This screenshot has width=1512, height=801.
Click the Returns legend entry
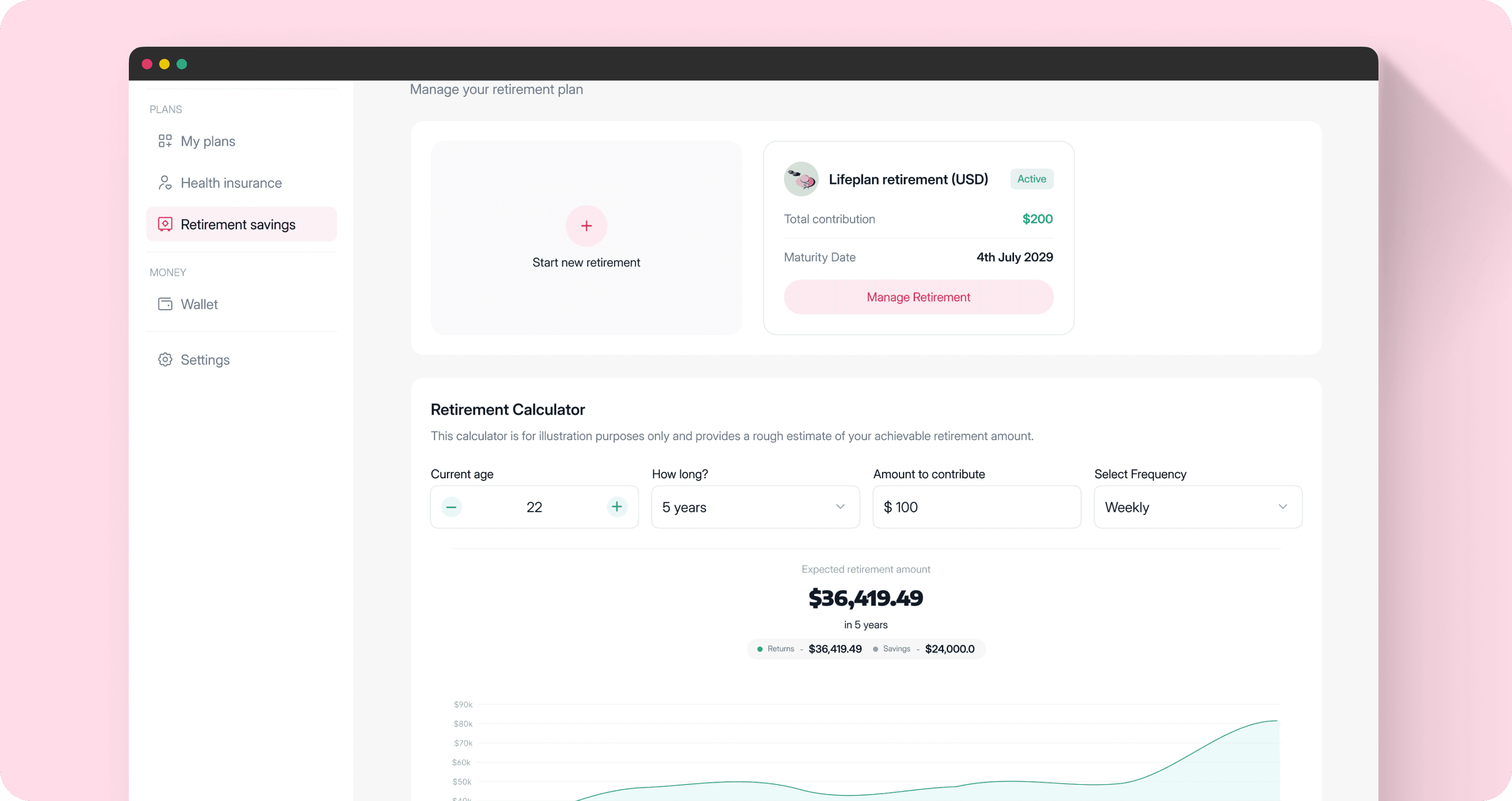[809, 649]
